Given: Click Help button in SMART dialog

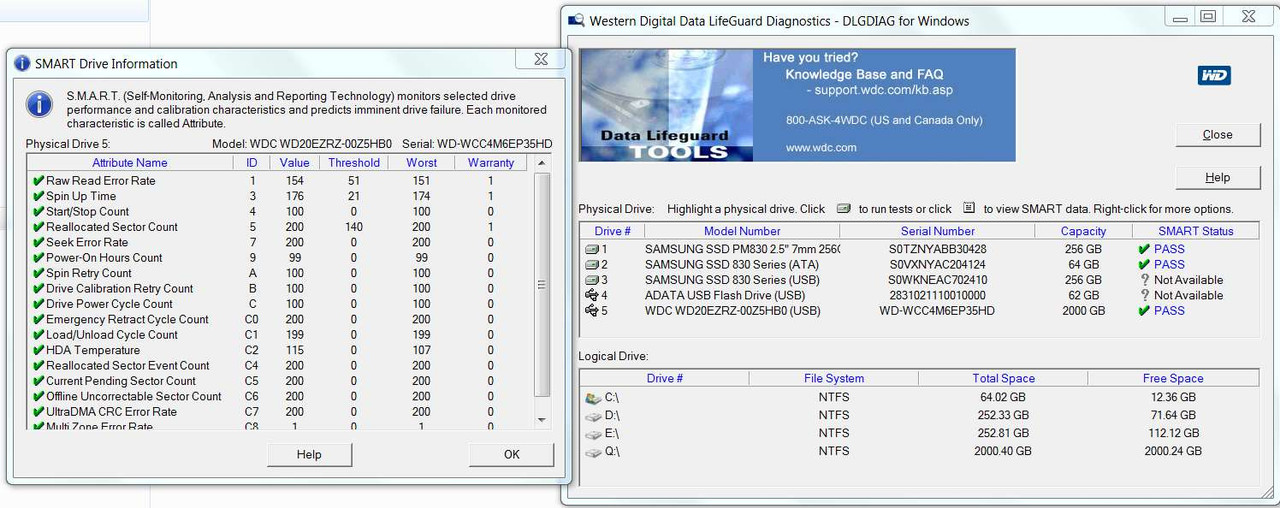Looking at the screenshot, I should 309,454.
